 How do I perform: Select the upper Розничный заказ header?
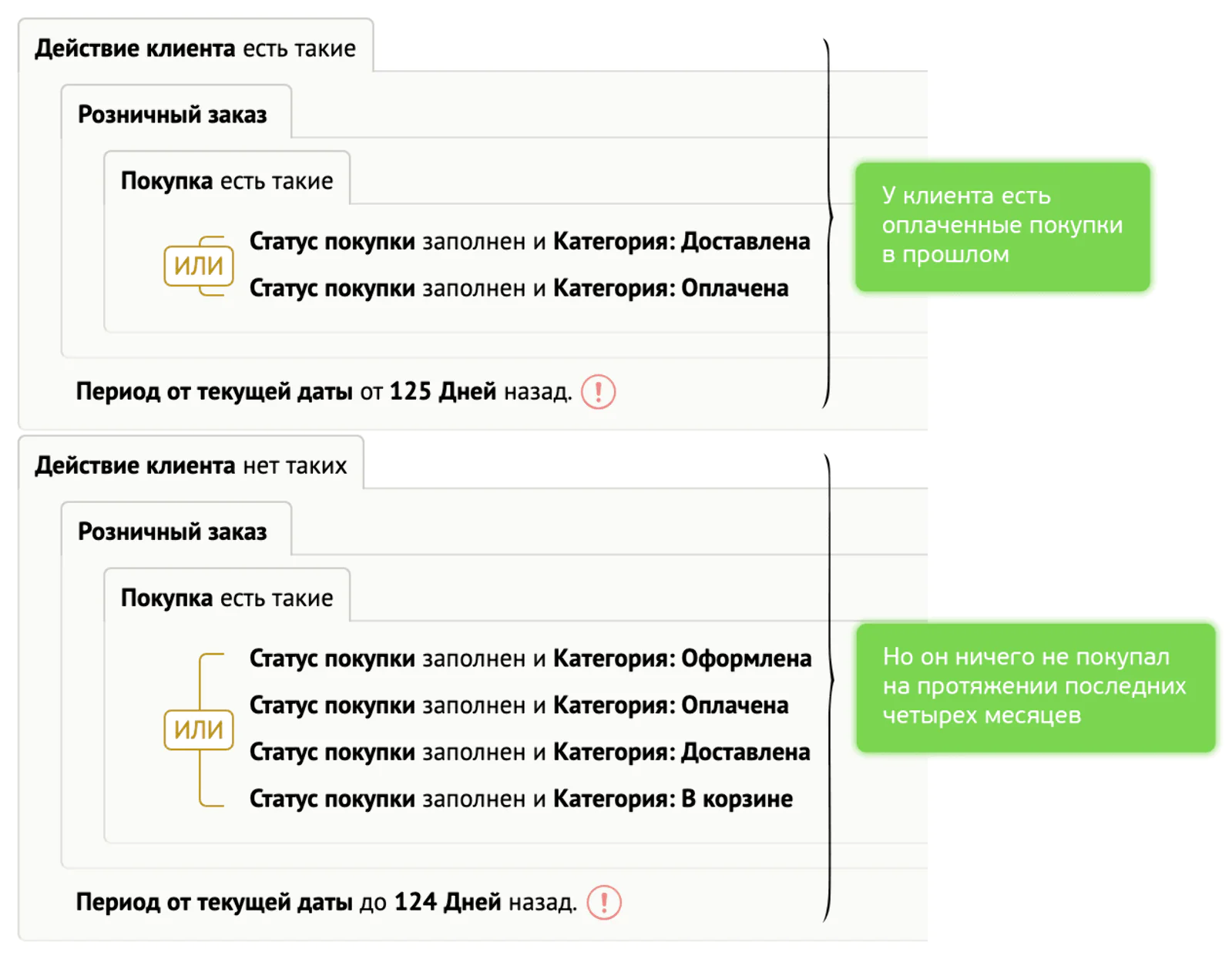pyautogui.click(x=173, y=115)
